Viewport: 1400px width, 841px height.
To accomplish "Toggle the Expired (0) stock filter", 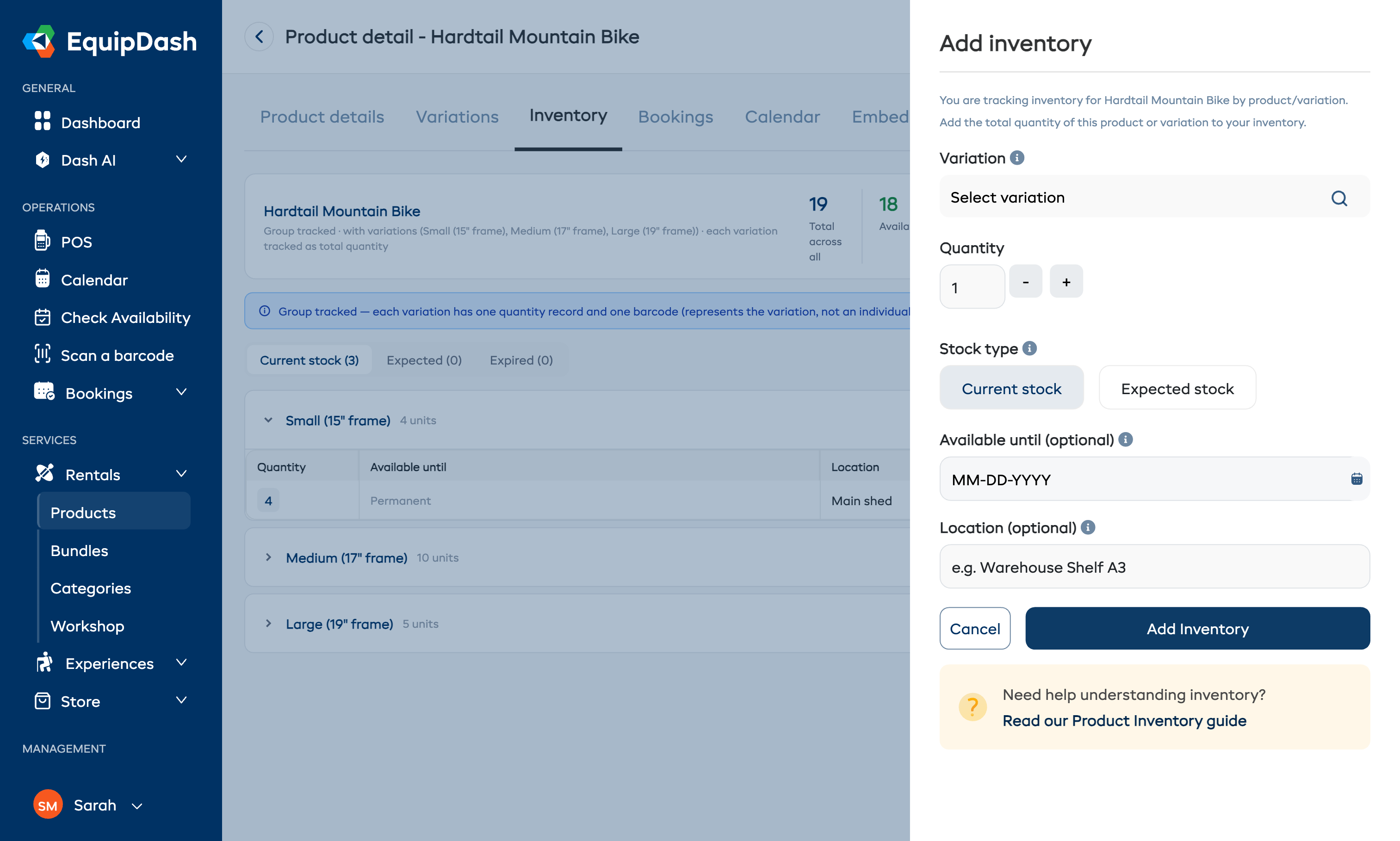I will click(520, 360).
